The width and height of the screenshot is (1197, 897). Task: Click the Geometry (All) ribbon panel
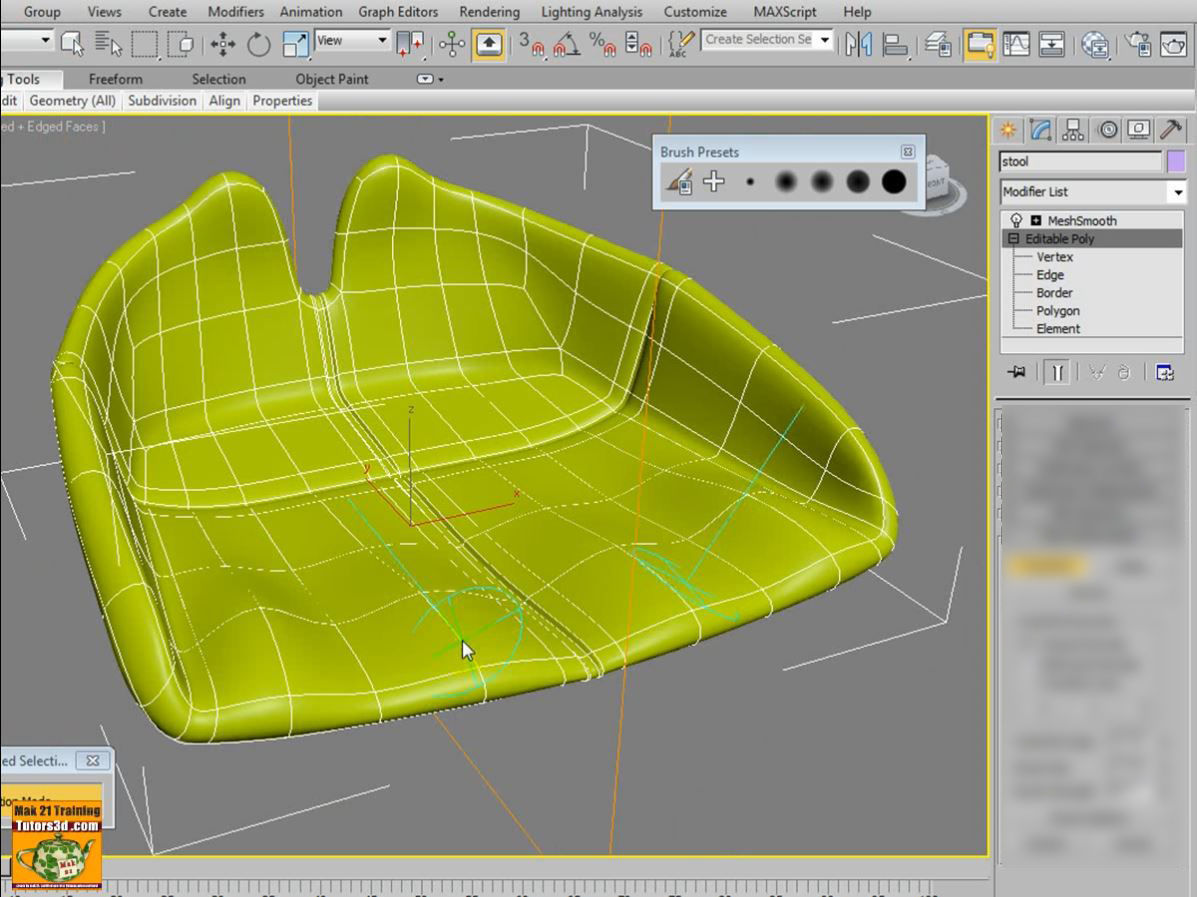click(x=72, y=101)
